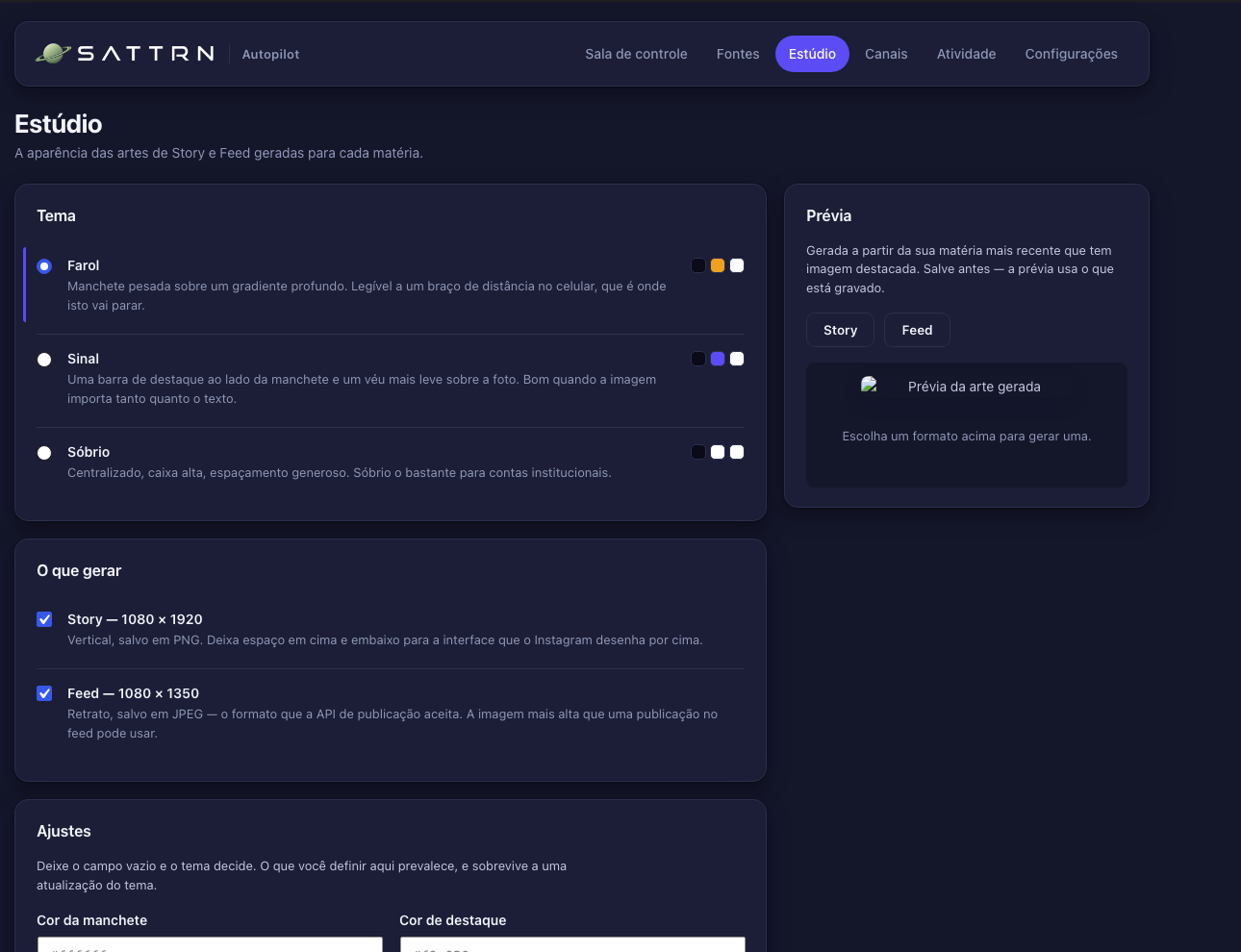Click the purple swatch in Sinal row
This screenshot has height=952, width=1241.
pyautogui.click(x=718, y=359)
